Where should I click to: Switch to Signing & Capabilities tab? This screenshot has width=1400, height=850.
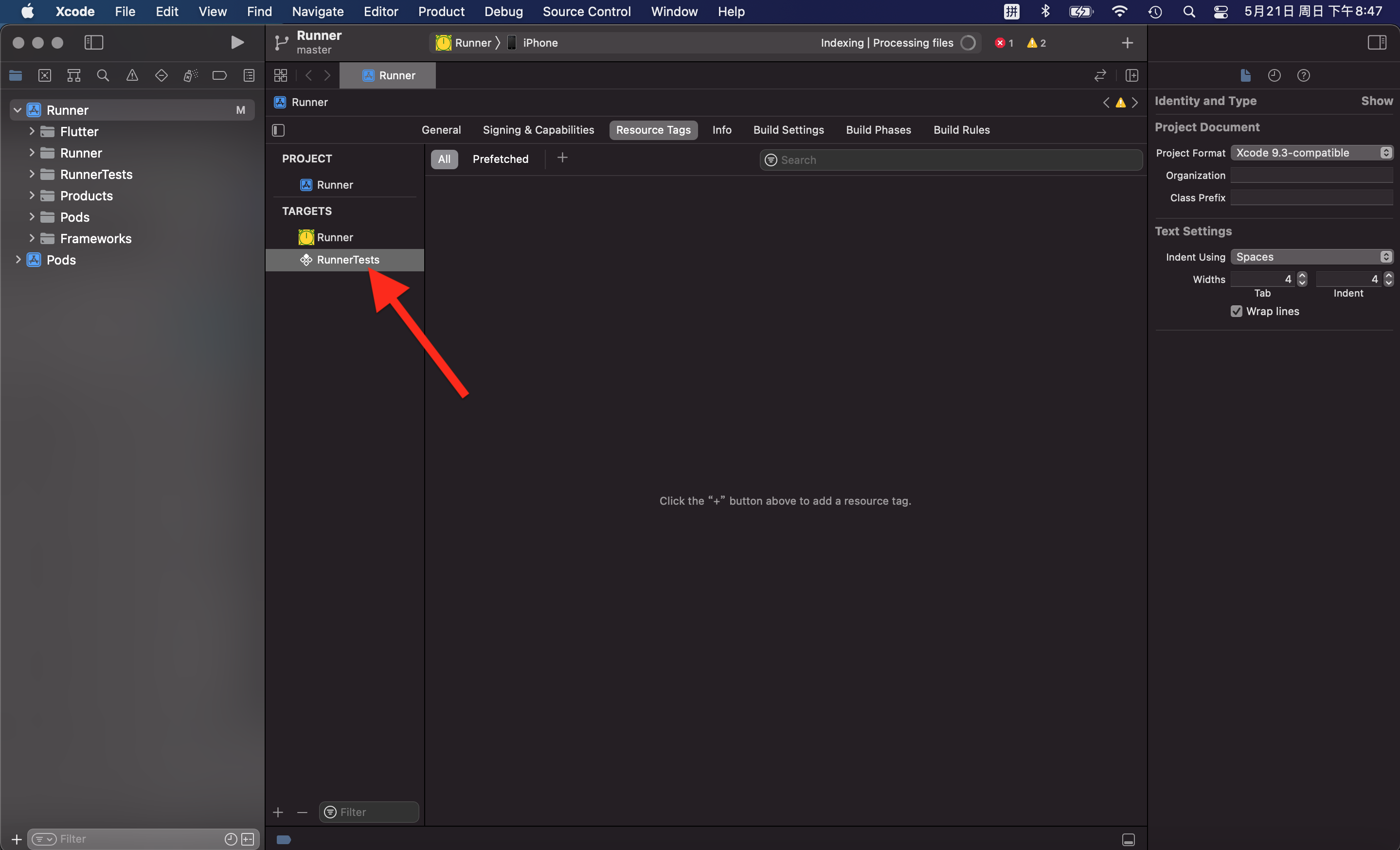pyautogui.click(x=538, y=130)
